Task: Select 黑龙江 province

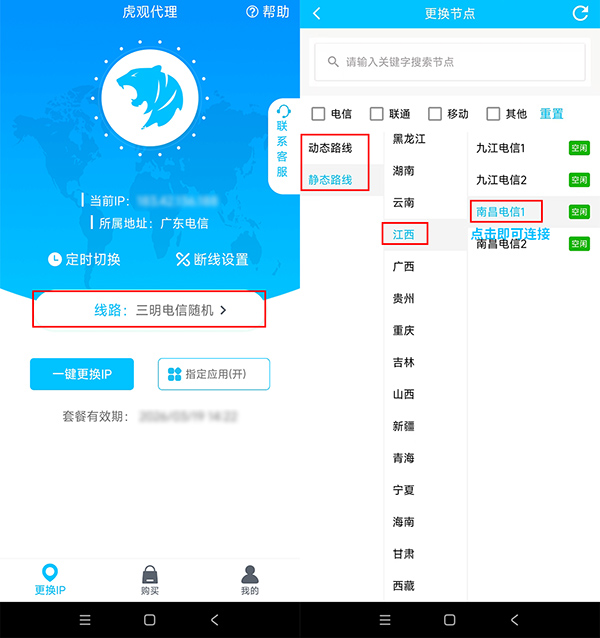Action: tap(409, 139)
